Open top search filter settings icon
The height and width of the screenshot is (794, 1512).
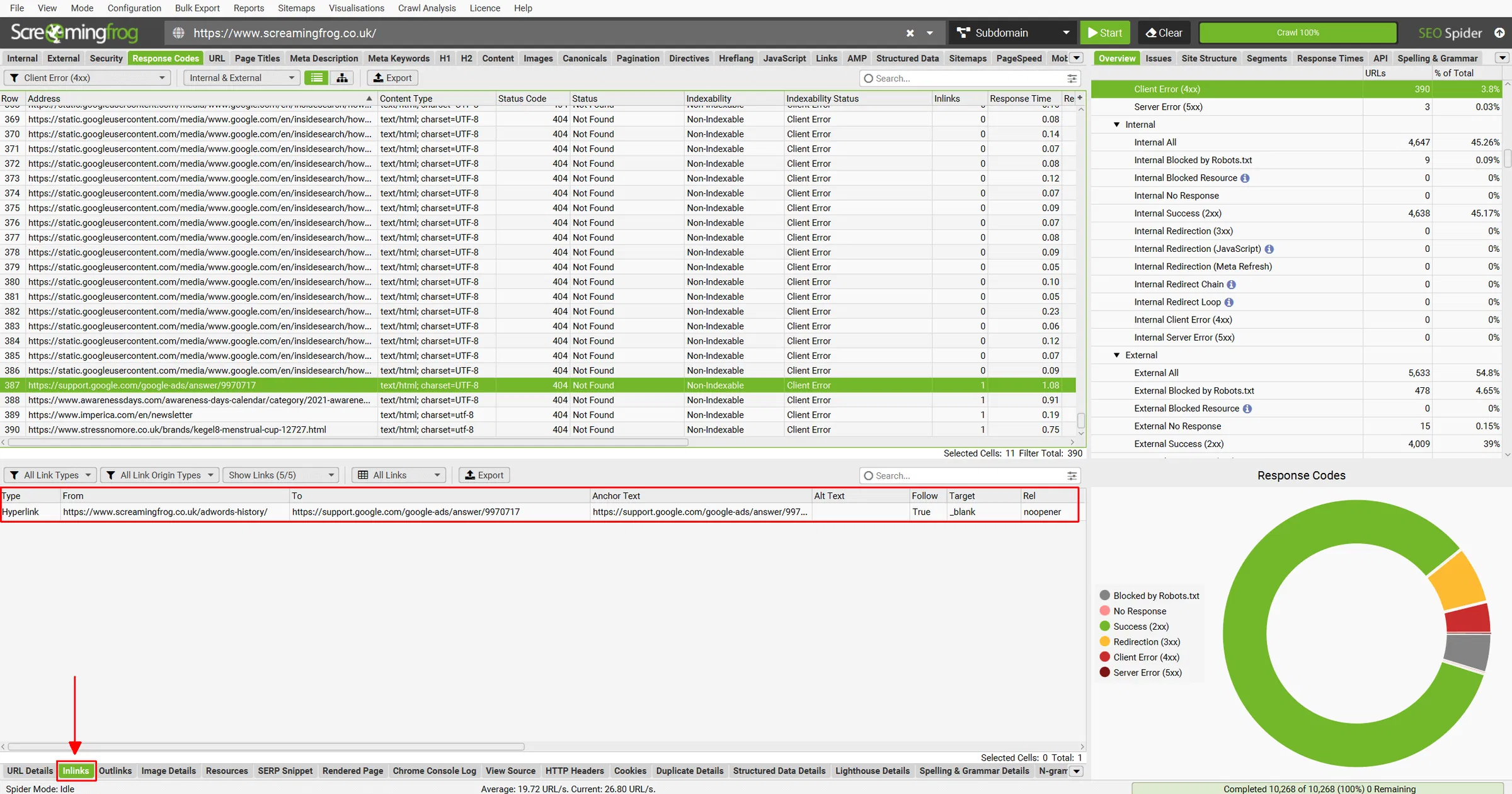[1072, 79]
